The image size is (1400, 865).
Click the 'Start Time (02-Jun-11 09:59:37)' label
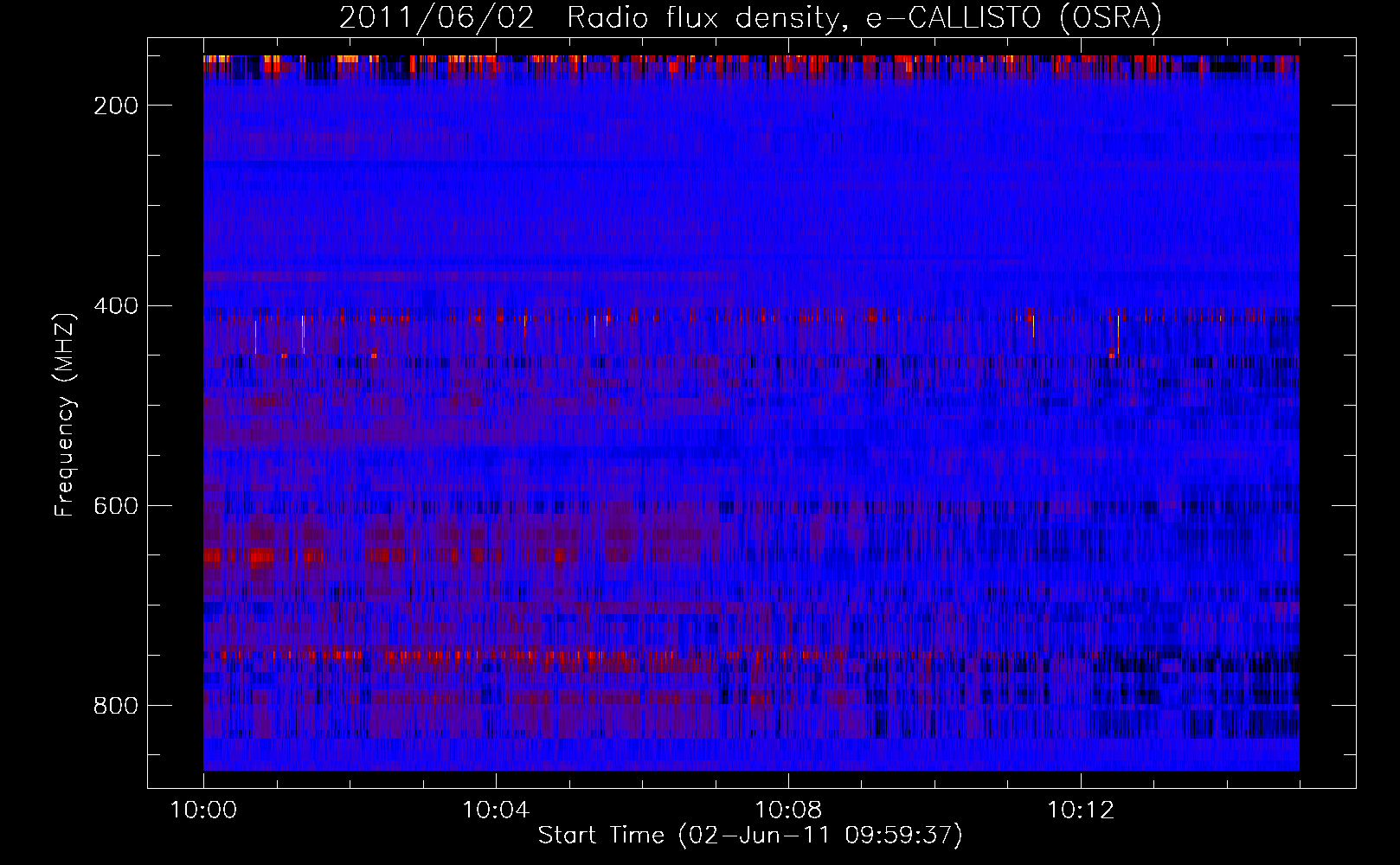click(750, 836)
